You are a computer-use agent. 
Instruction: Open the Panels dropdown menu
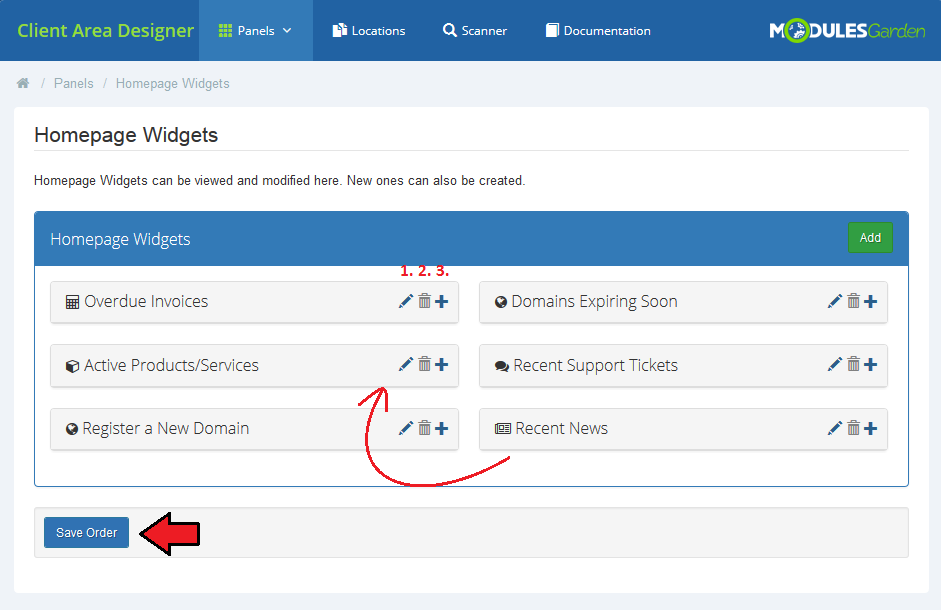coord(256,31)
